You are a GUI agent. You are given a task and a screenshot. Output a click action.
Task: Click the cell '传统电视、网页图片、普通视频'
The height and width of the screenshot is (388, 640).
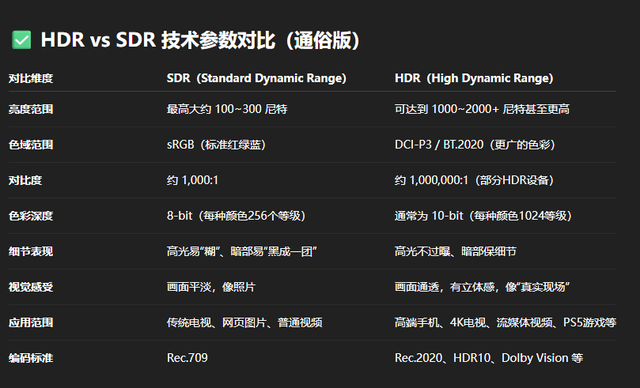click(244, 323)
